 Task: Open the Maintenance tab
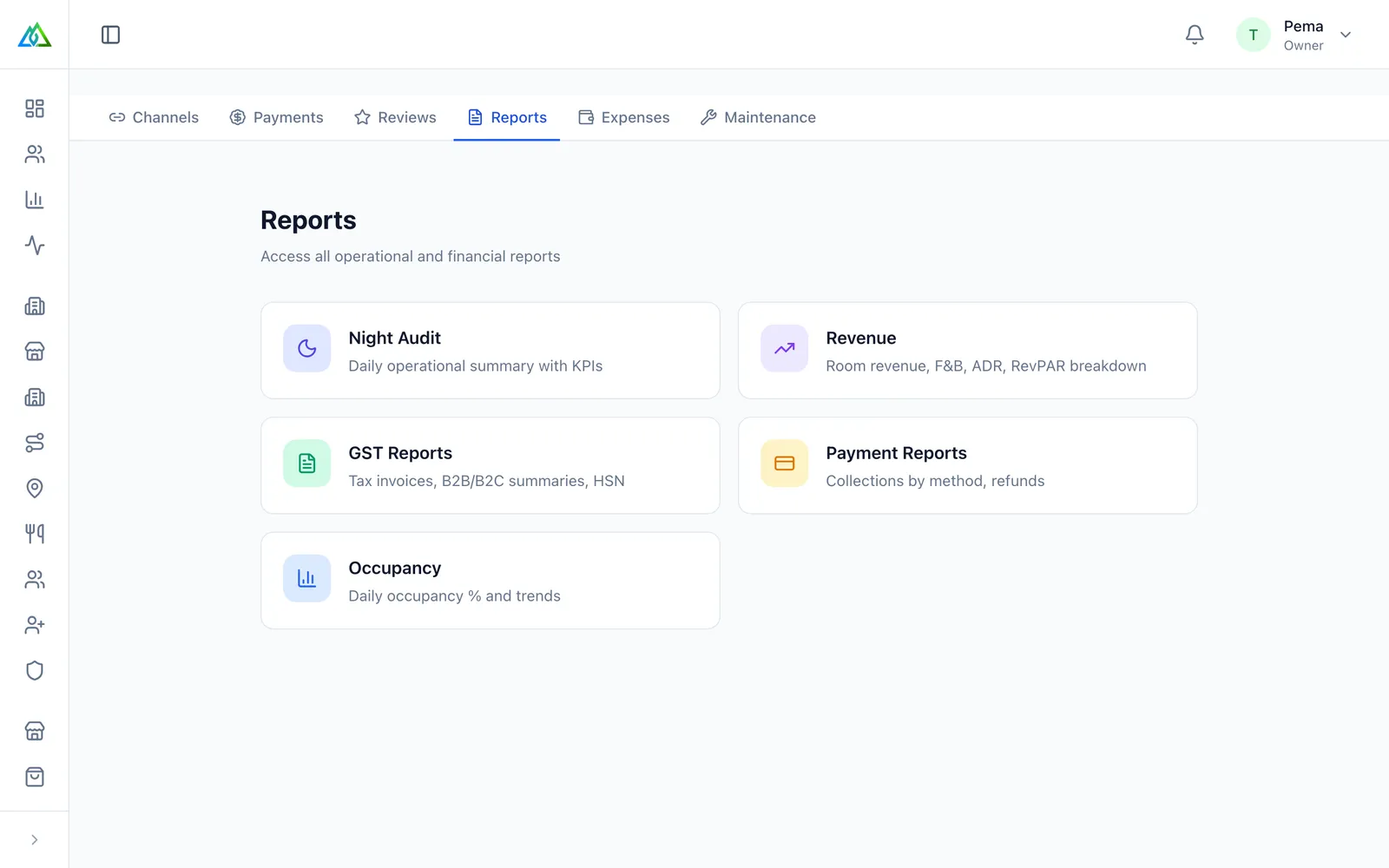pos(758,117)
